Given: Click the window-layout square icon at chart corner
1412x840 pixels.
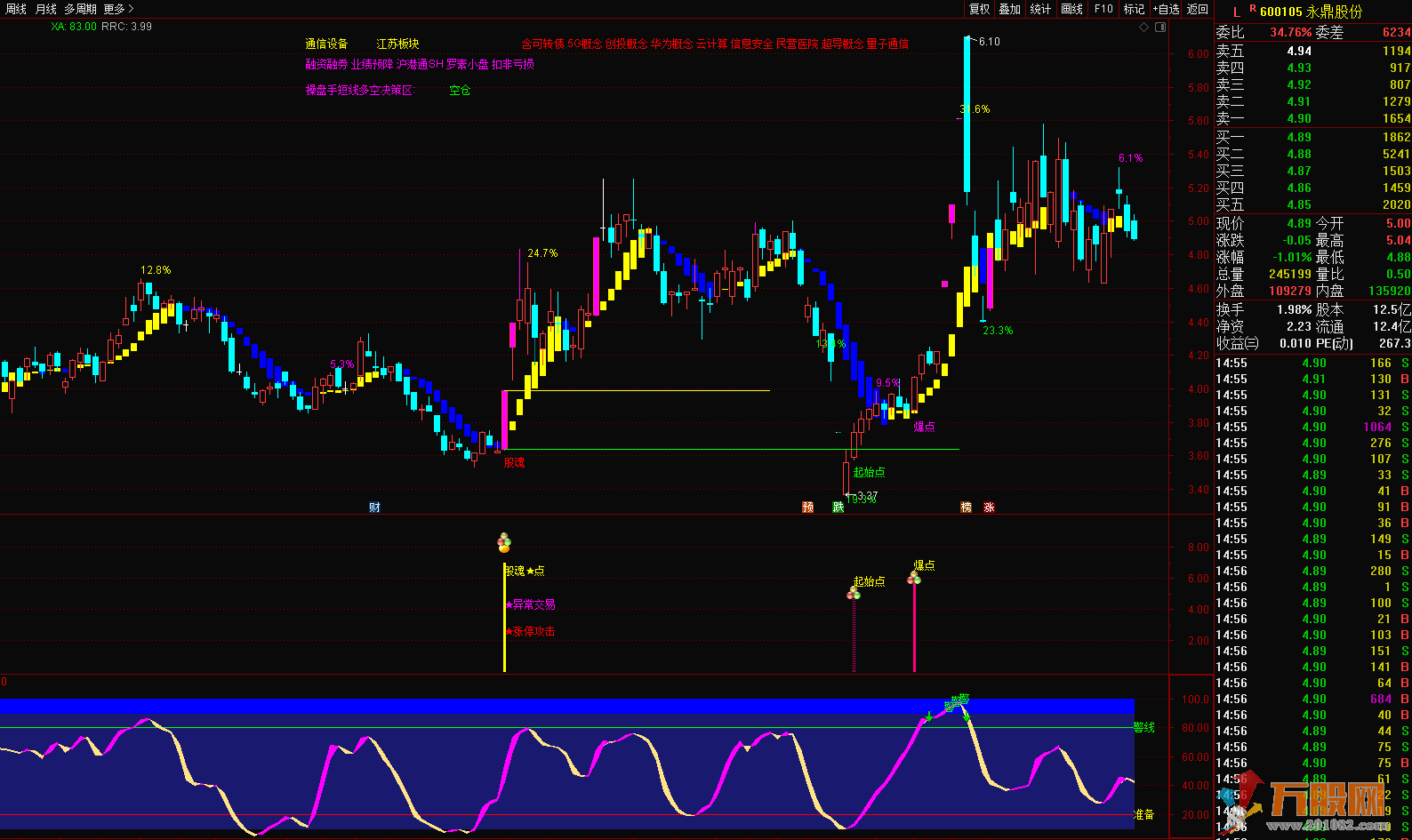Looking at the screenshot, I should [1160, 28].
